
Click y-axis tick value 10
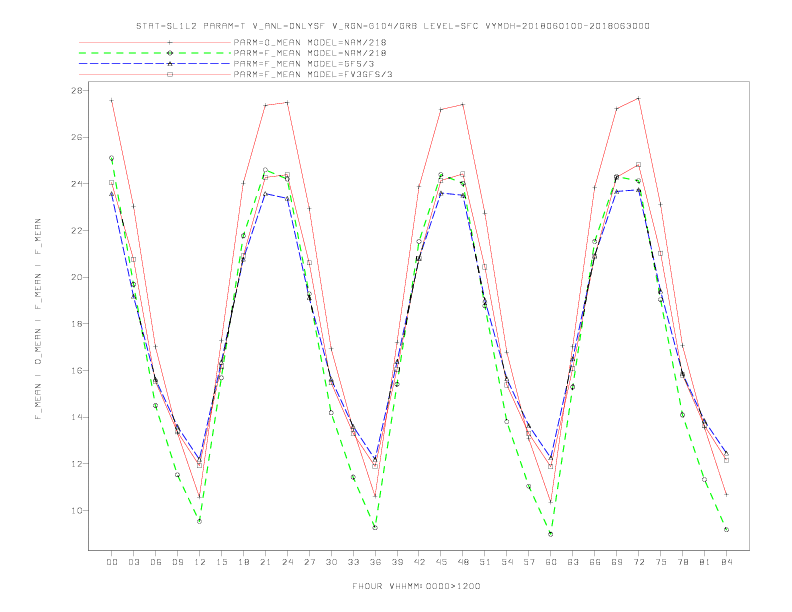77,511
